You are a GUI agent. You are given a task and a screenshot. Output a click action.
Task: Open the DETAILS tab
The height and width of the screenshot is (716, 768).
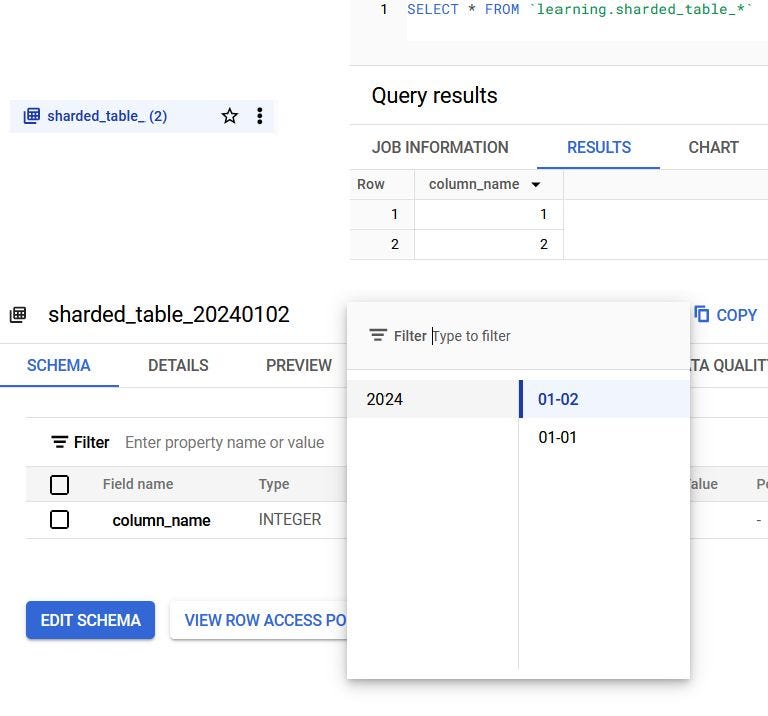point(178,365)
